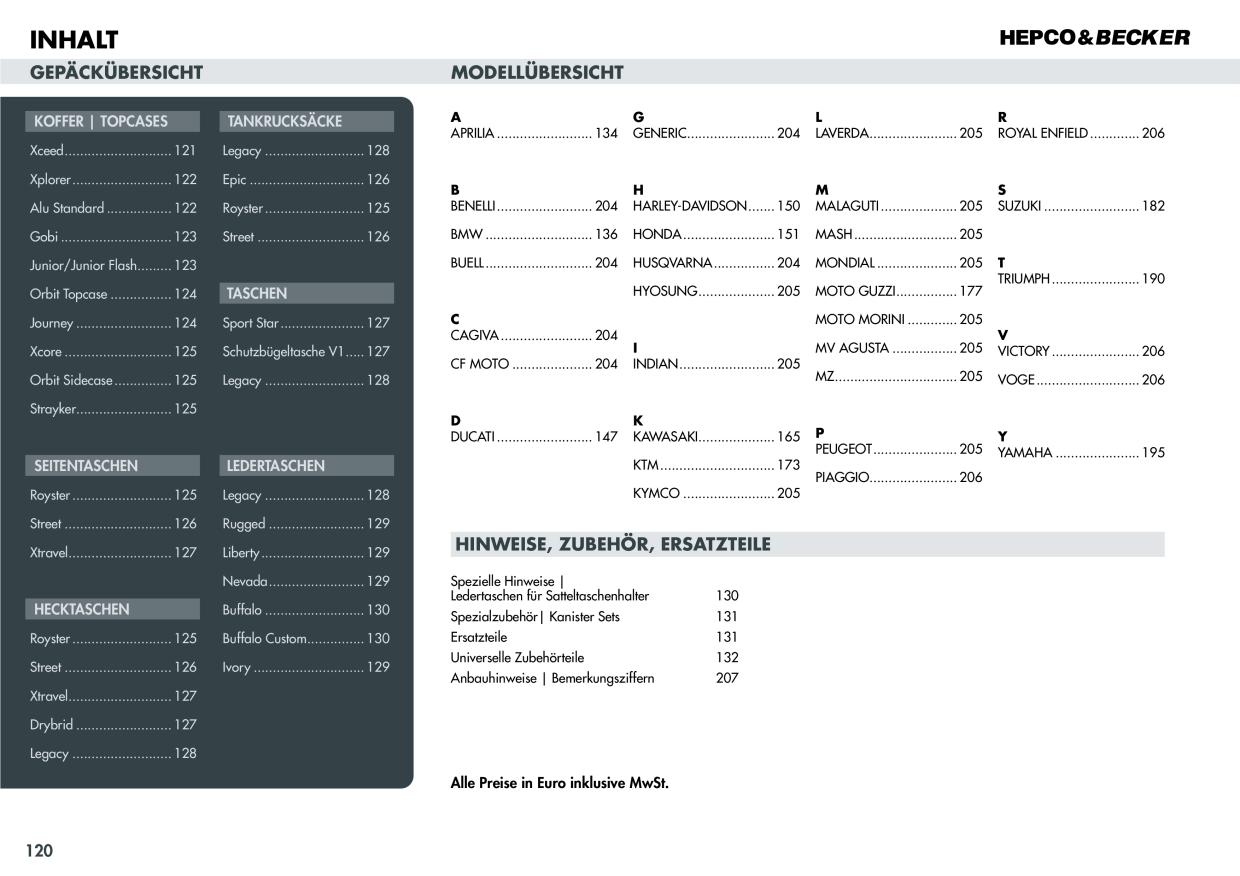Click the HUSQVARNA entry

pos(717,263)
